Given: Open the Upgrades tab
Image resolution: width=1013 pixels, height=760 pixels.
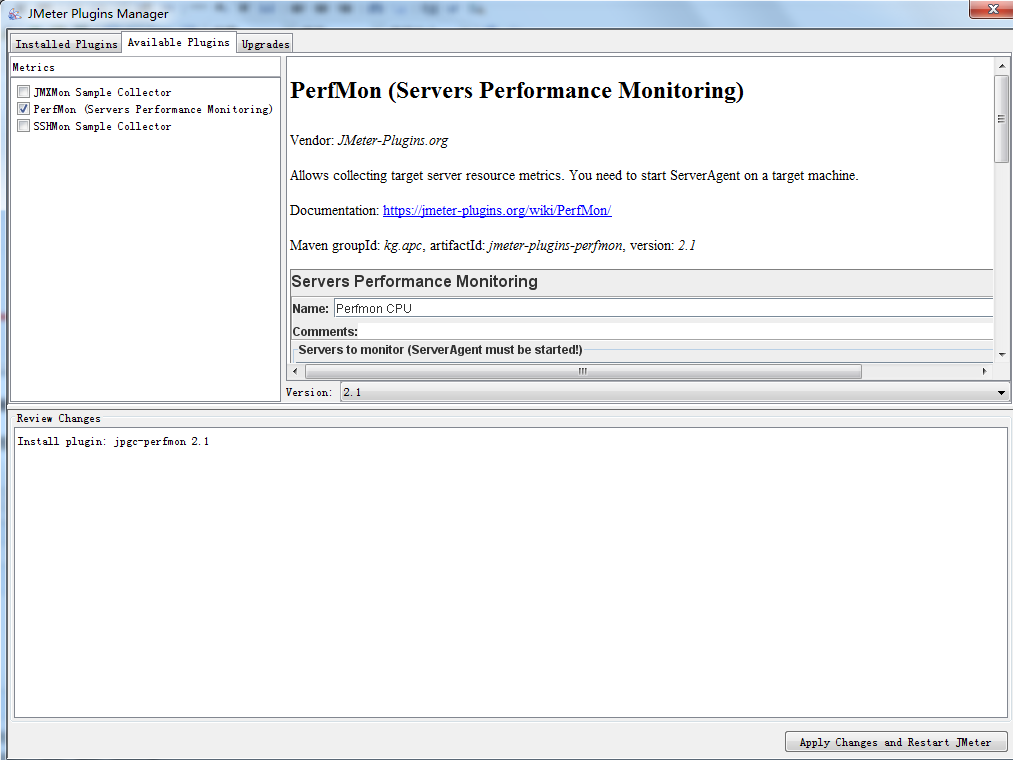Looking at the screenshot, I should tap(266, 44).
